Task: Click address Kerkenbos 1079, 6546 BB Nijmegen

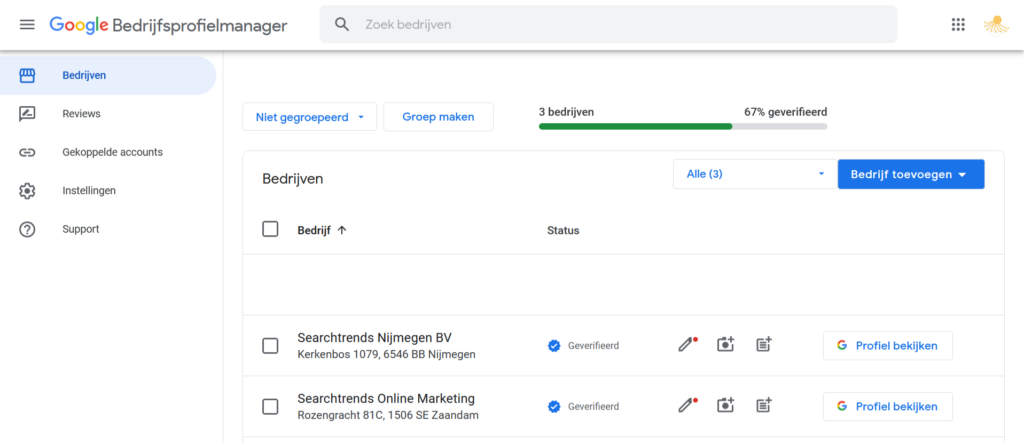Action: point(387,355)
